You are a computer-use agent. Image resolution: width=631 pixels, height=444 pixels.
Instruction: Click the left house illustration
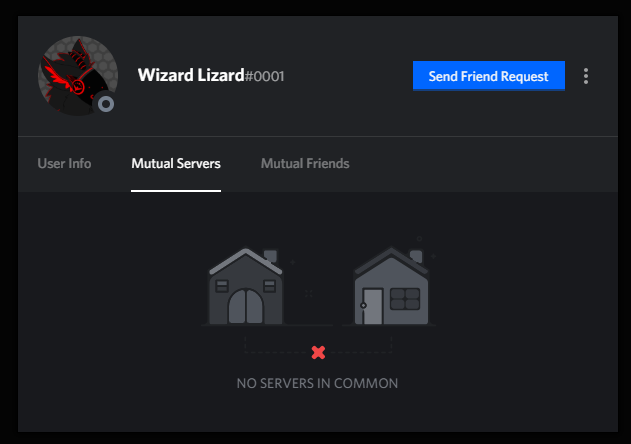245,287
